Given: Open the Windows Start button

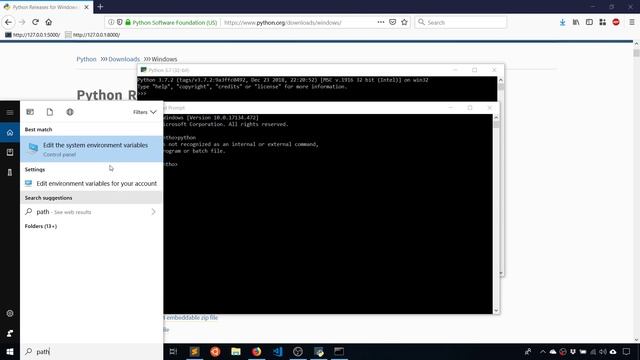Looking at the screenshot, I should [x=10, y=351].
